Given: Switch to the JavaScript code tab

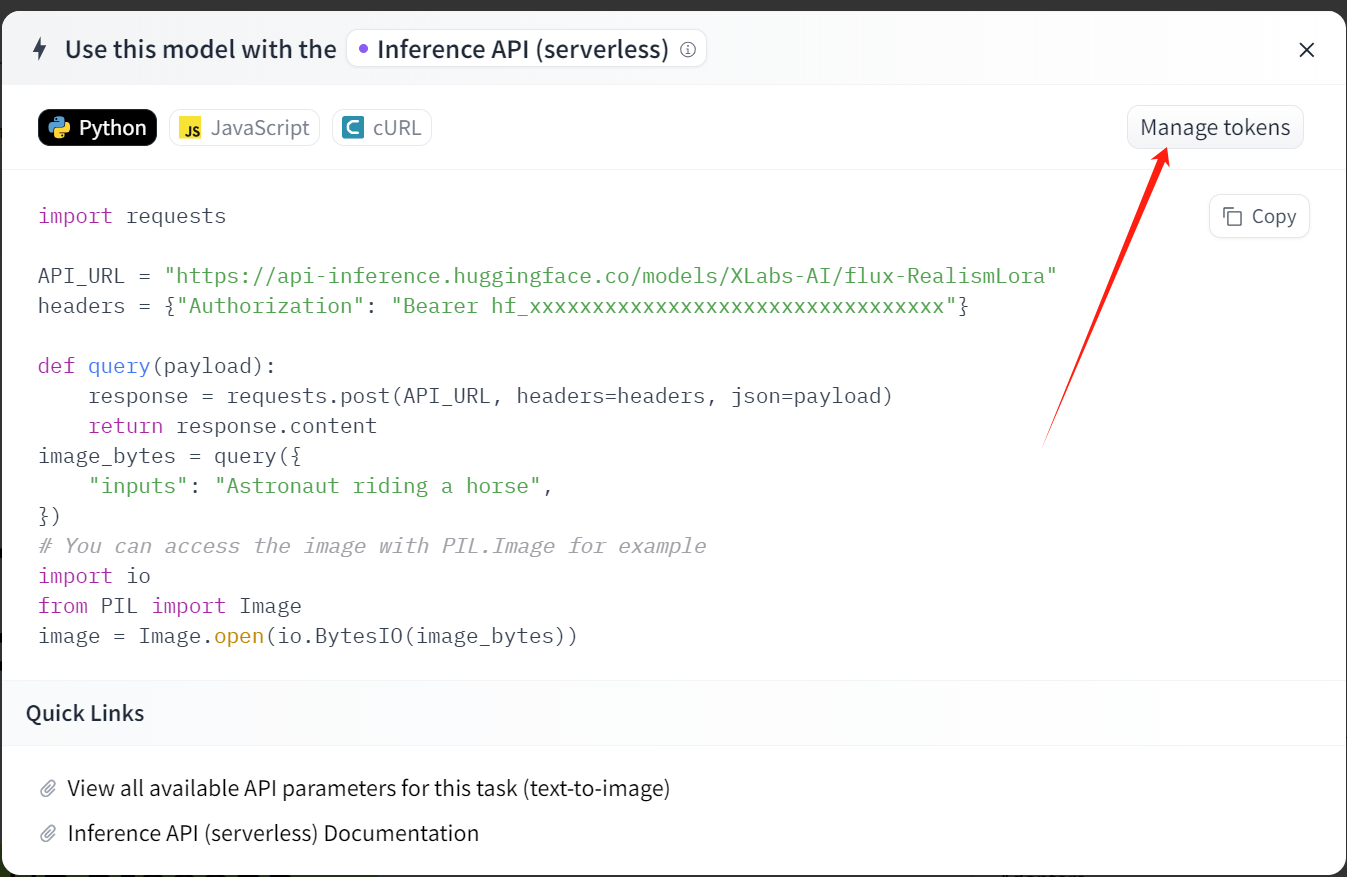Looking at the screenshot, I should pyautogui.click(x=245, y=128).
